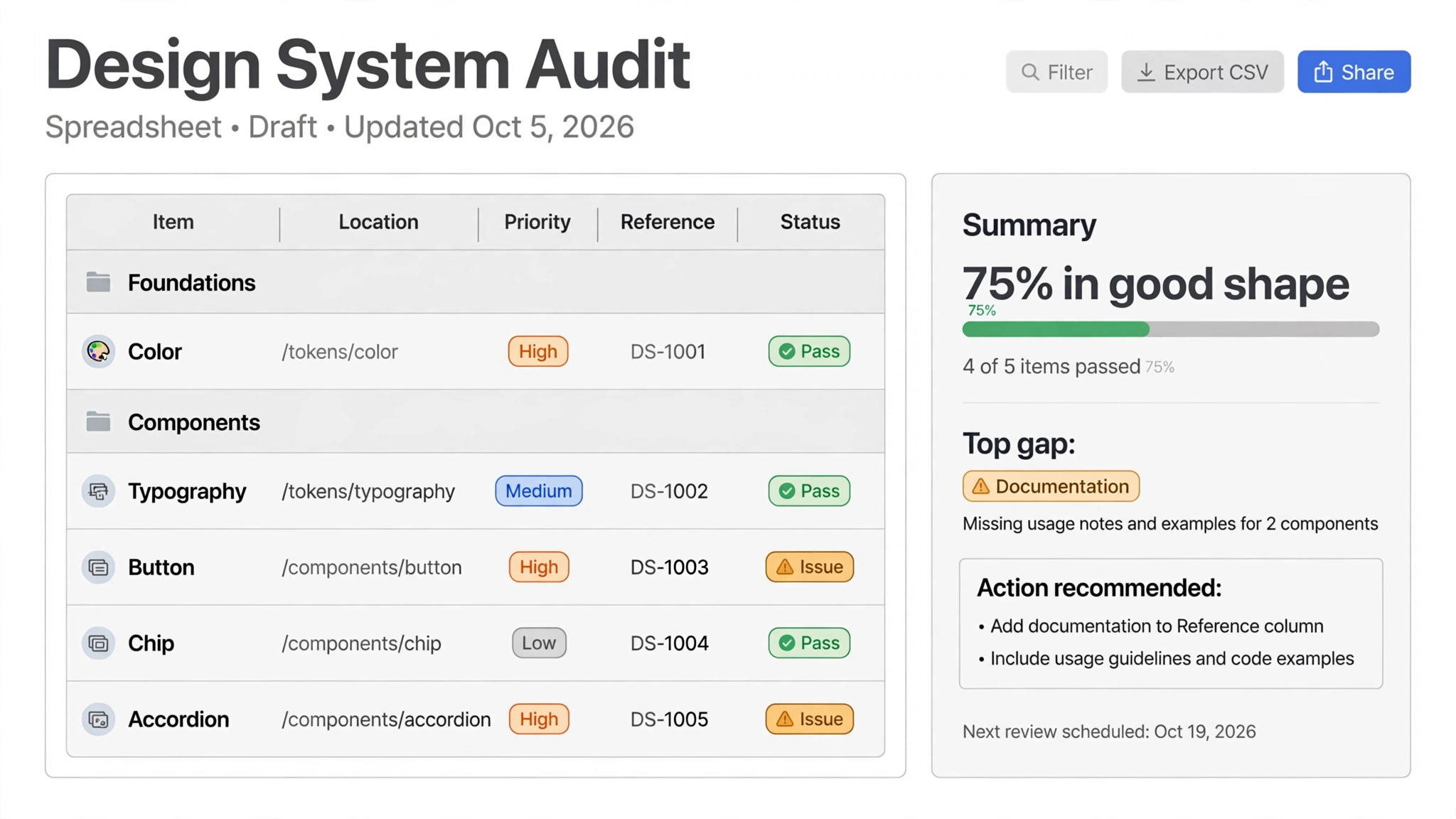Click the Button row component icon

(98, 567)
